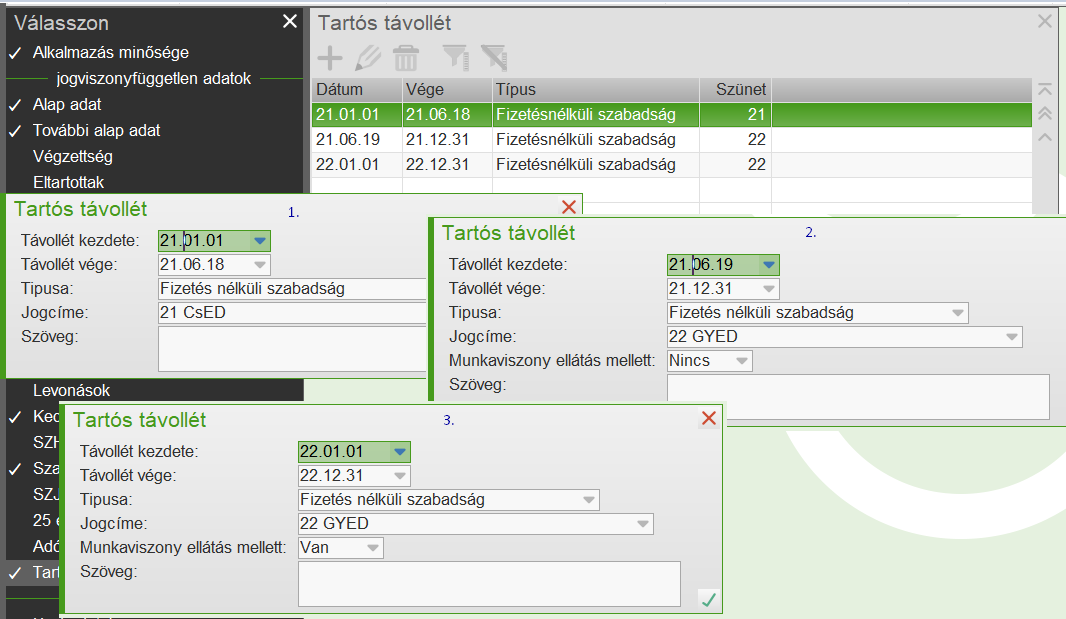Apply the filter icon on the toolbar

pos(455,57)
